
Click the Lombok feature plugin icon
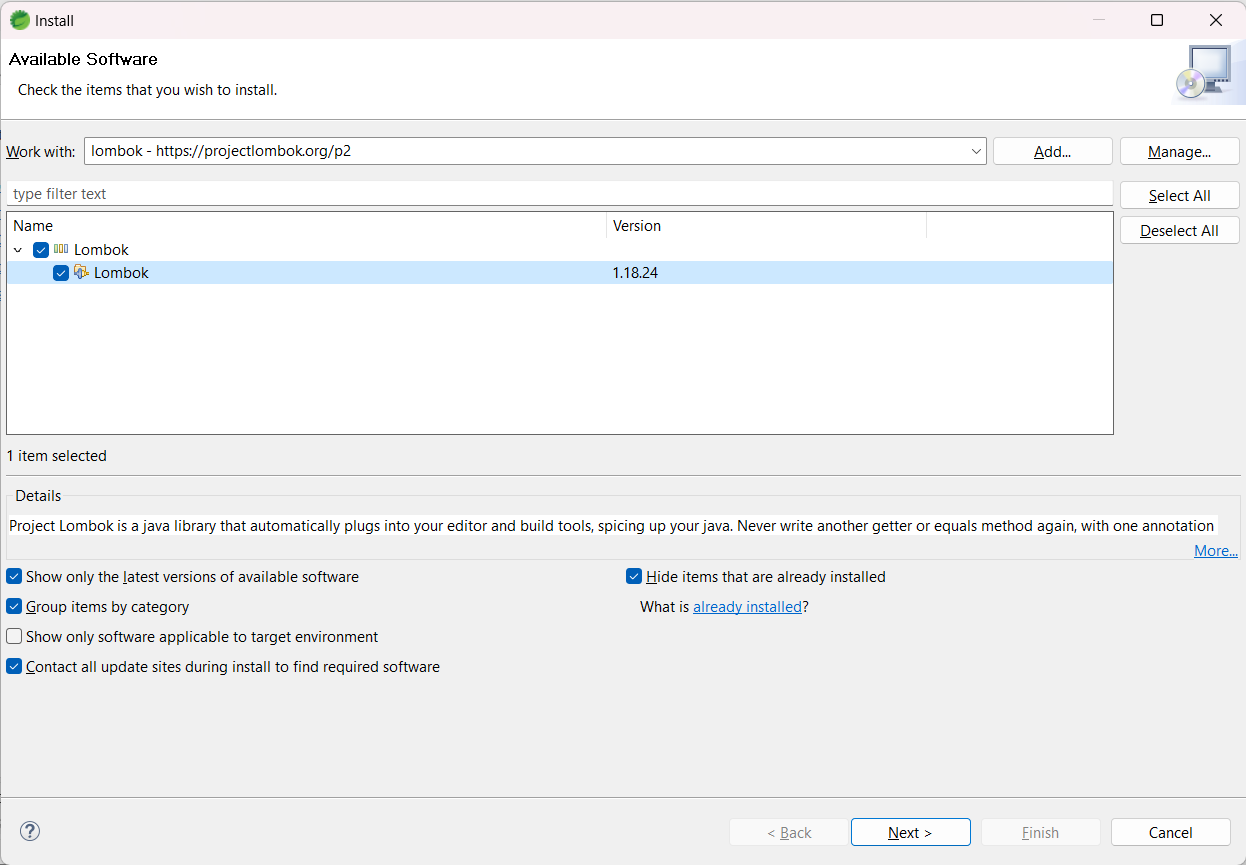click(x=82, y=273)
